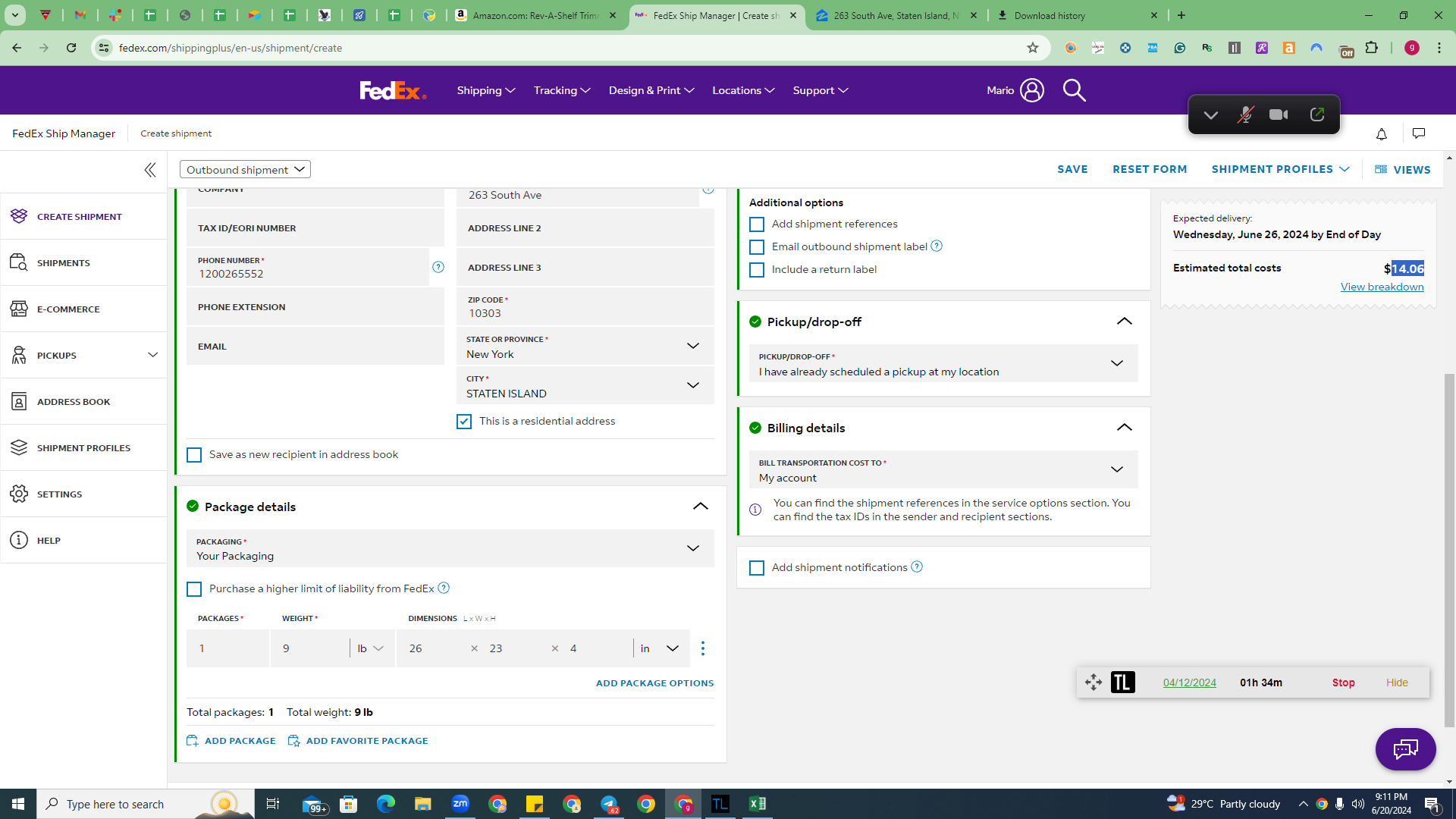
Task: Click the billing details info icon
Action: pos(755,510)
